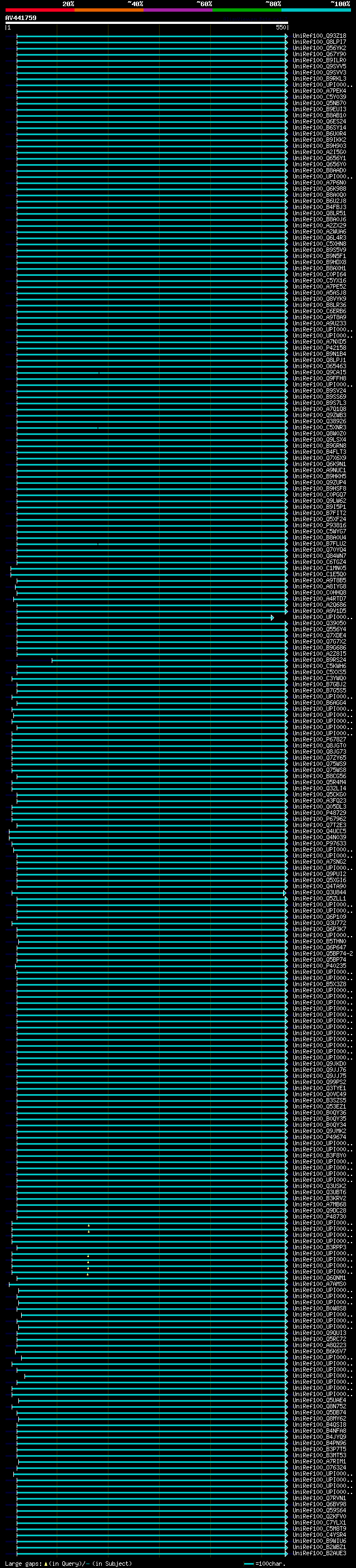Click the orange ~40% identity legend segment
Screen dimensions: 356x1568
pyautogui.click(x=109, y=10)
